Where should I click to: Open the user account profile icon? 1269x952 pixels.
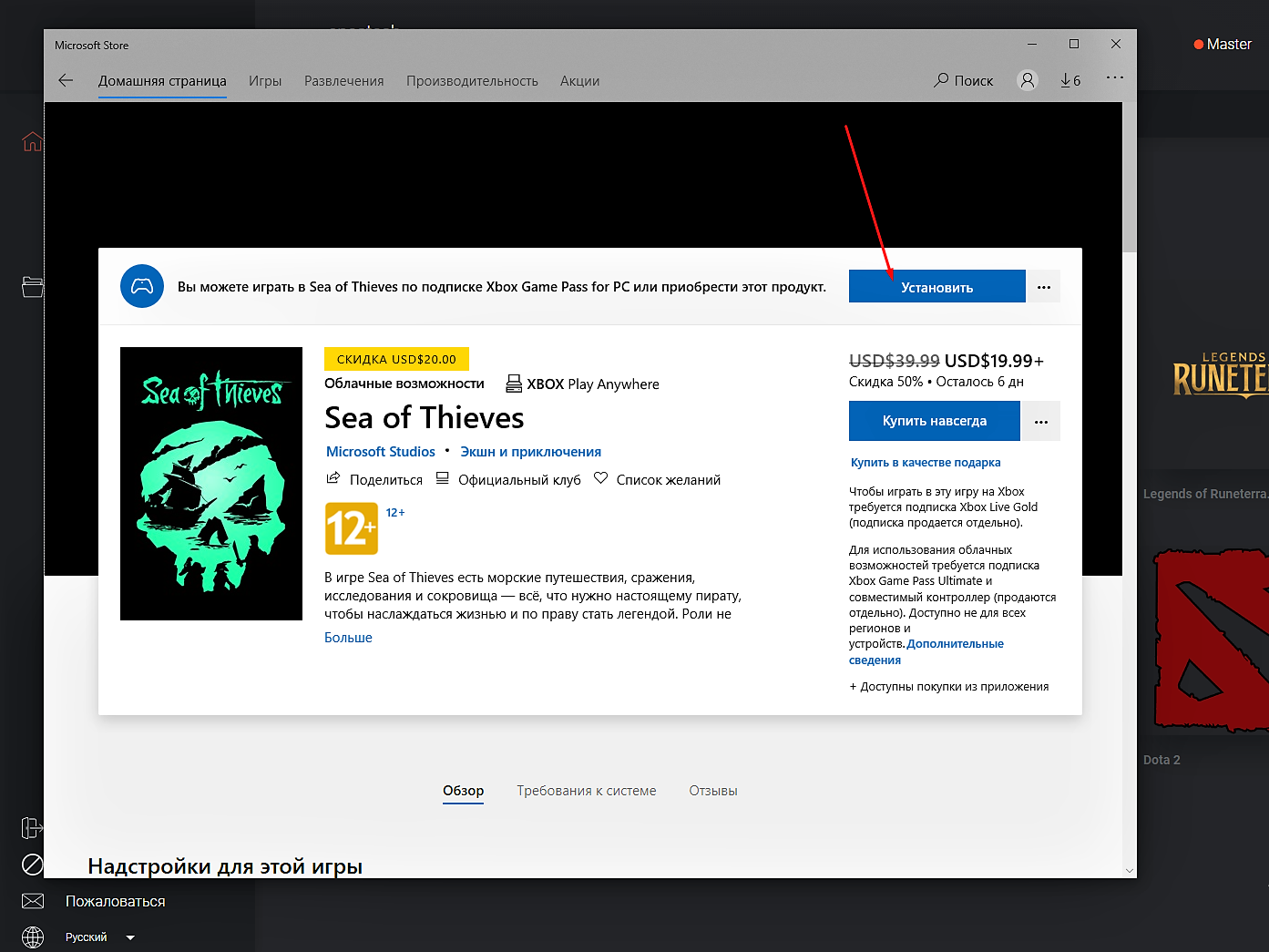(x=1028, y=80)
